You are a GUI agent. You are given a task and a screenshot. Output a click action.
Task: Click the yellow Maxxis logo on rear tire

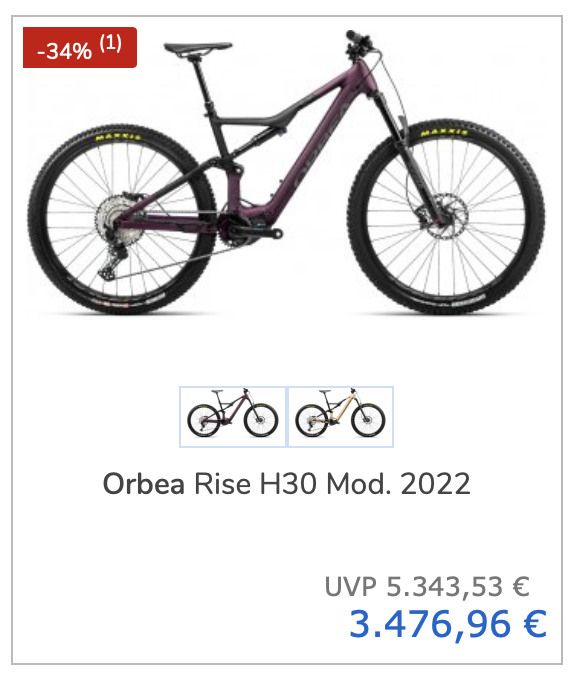(118, 137)
